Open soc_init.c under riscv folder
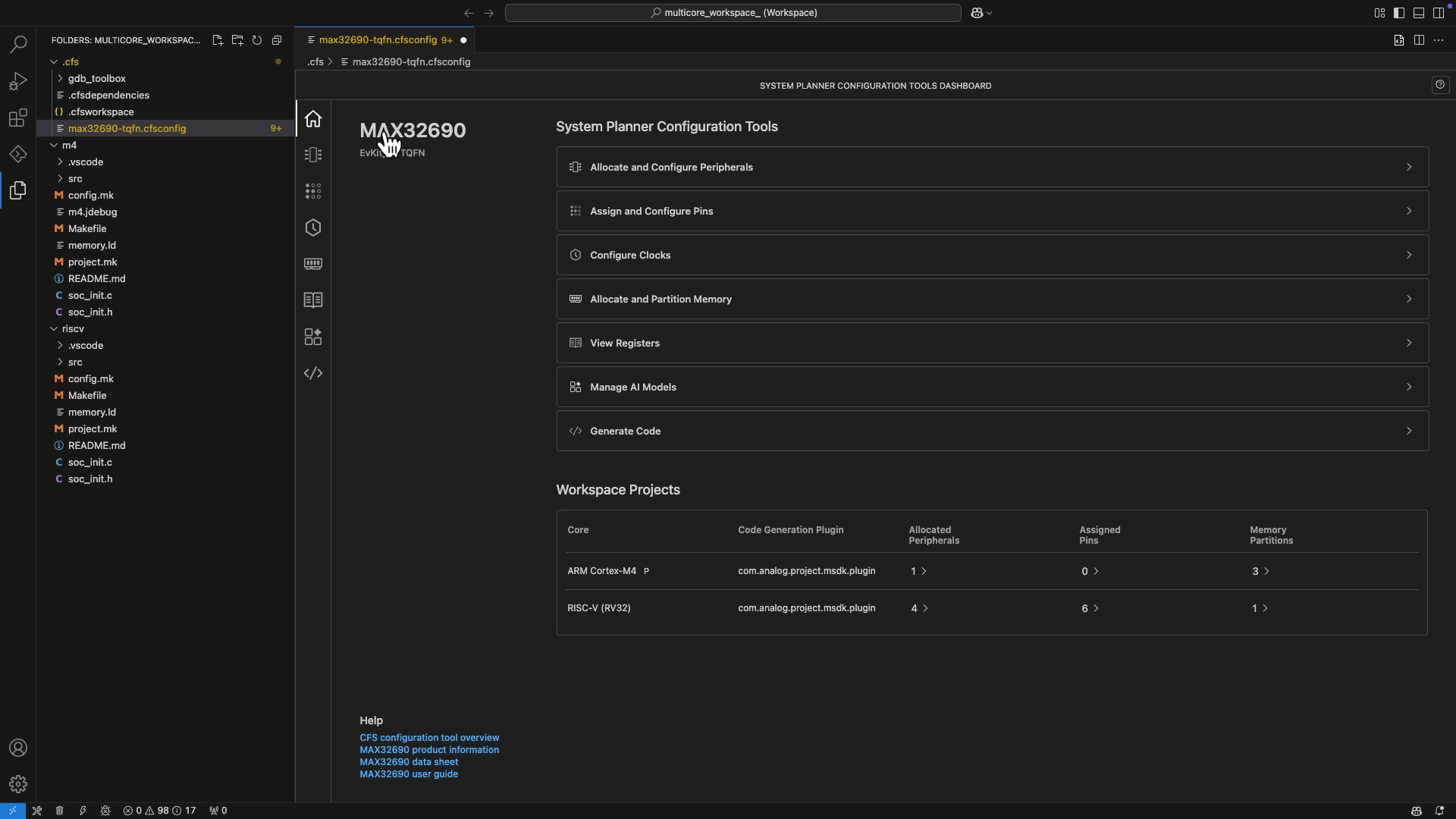Viewport: 1456px width, 819px height. [89, 463]
